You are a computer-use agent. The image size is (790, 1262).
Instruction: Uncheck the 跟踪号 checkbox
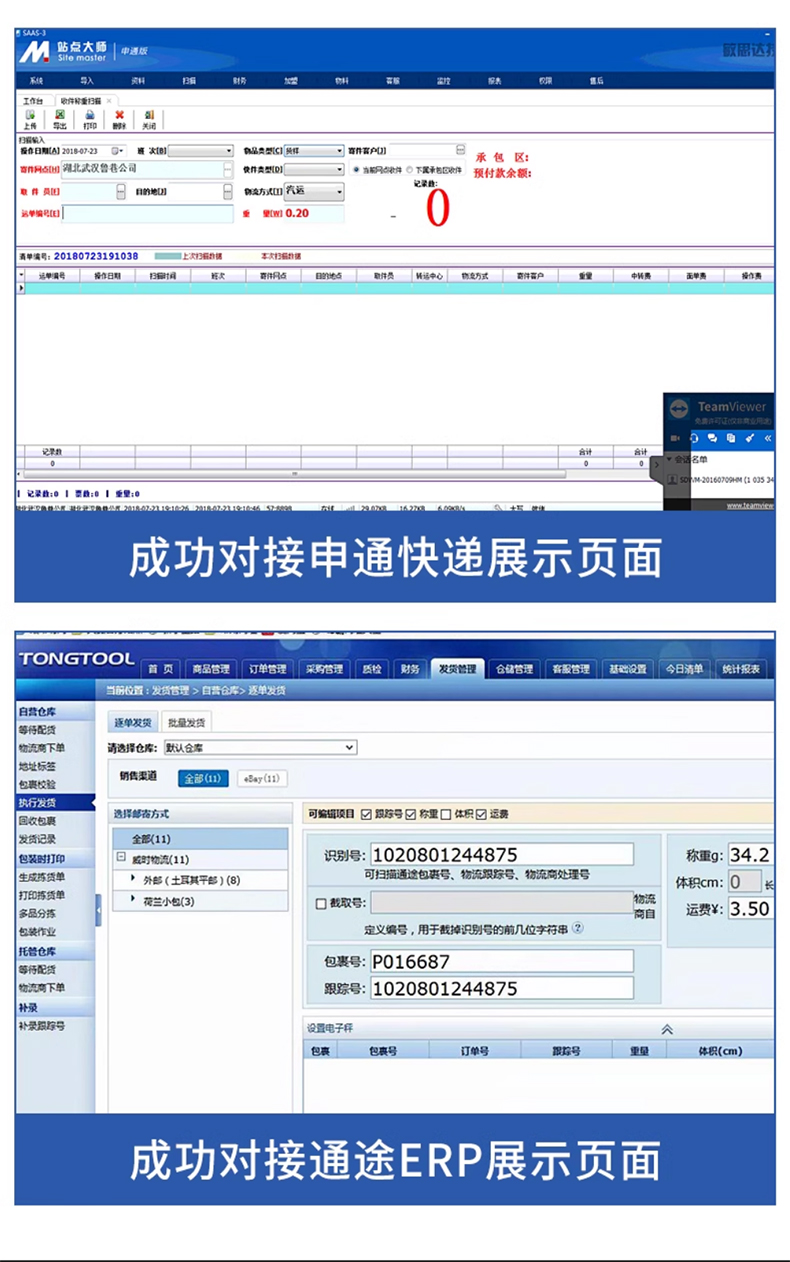(x=365, y=814)
